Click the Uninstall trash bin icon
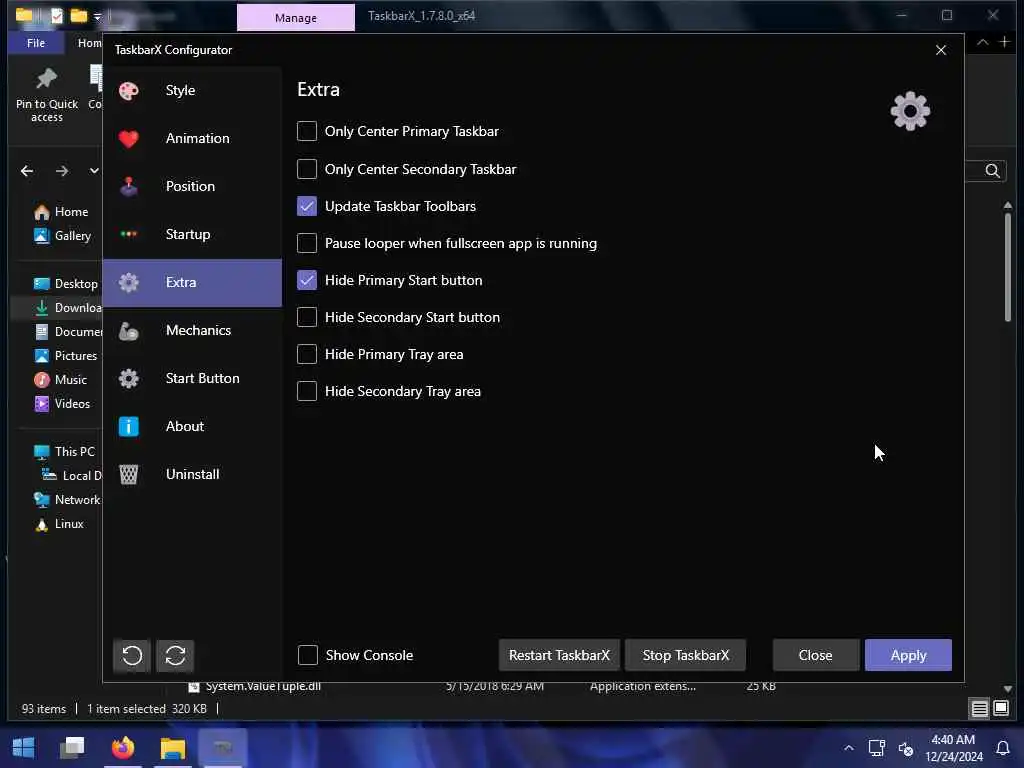This screenshot has width=1024, height=768. (x=129, y=475)
